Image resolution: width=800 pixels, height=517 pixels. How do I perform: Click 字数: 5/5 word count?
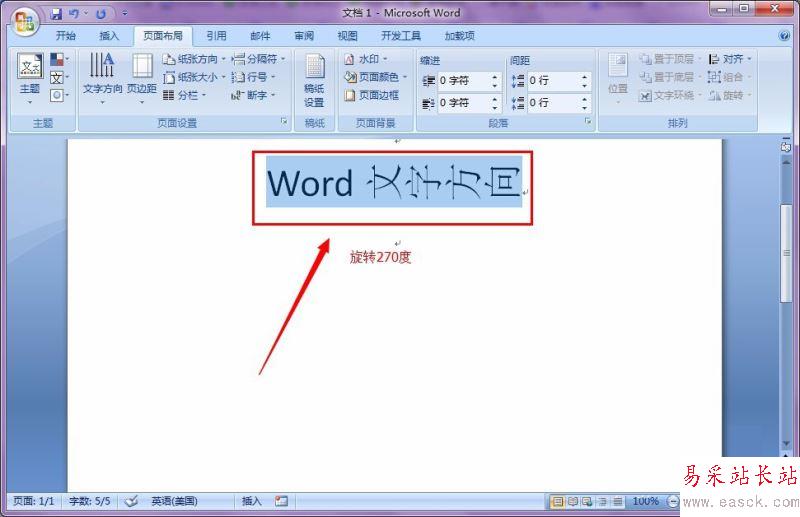pyautogui.click(x=89, y=501)
